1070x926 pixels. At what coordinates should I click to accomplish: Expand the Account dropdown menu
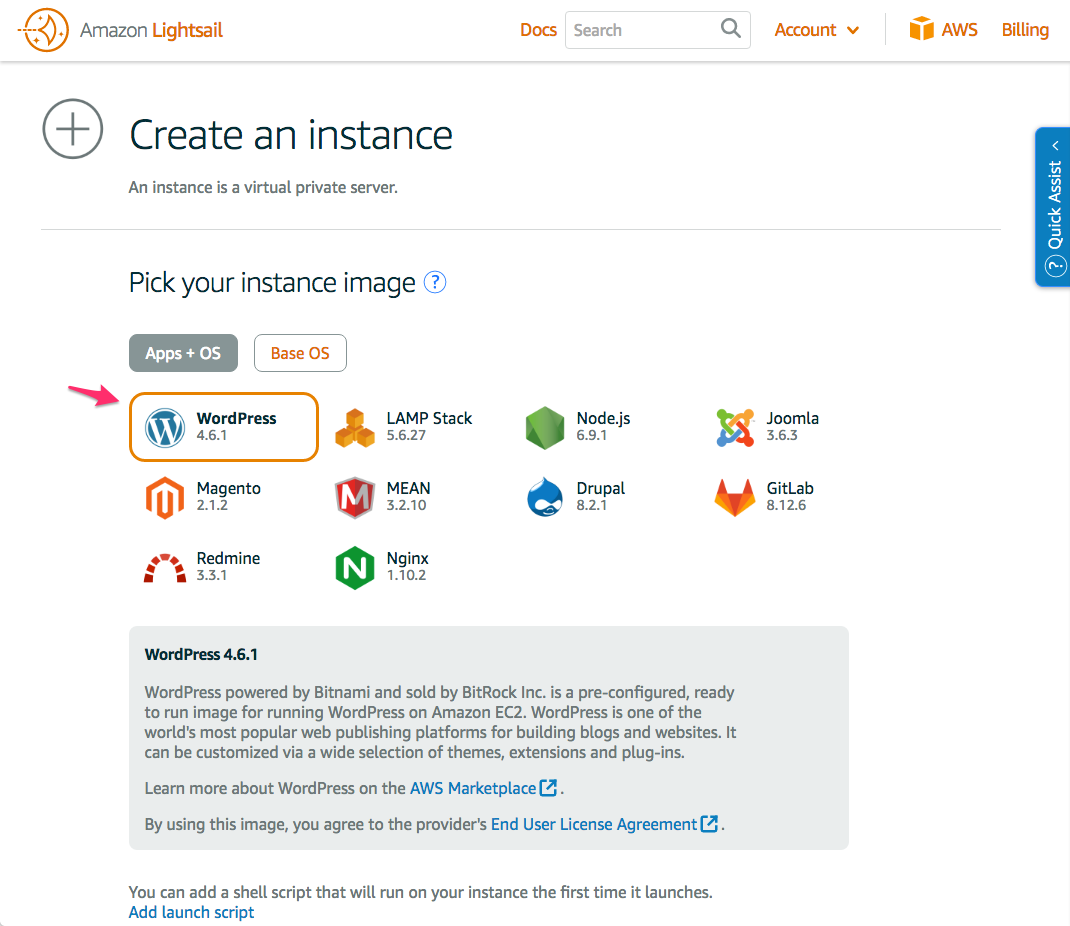[x=816, y=29]
